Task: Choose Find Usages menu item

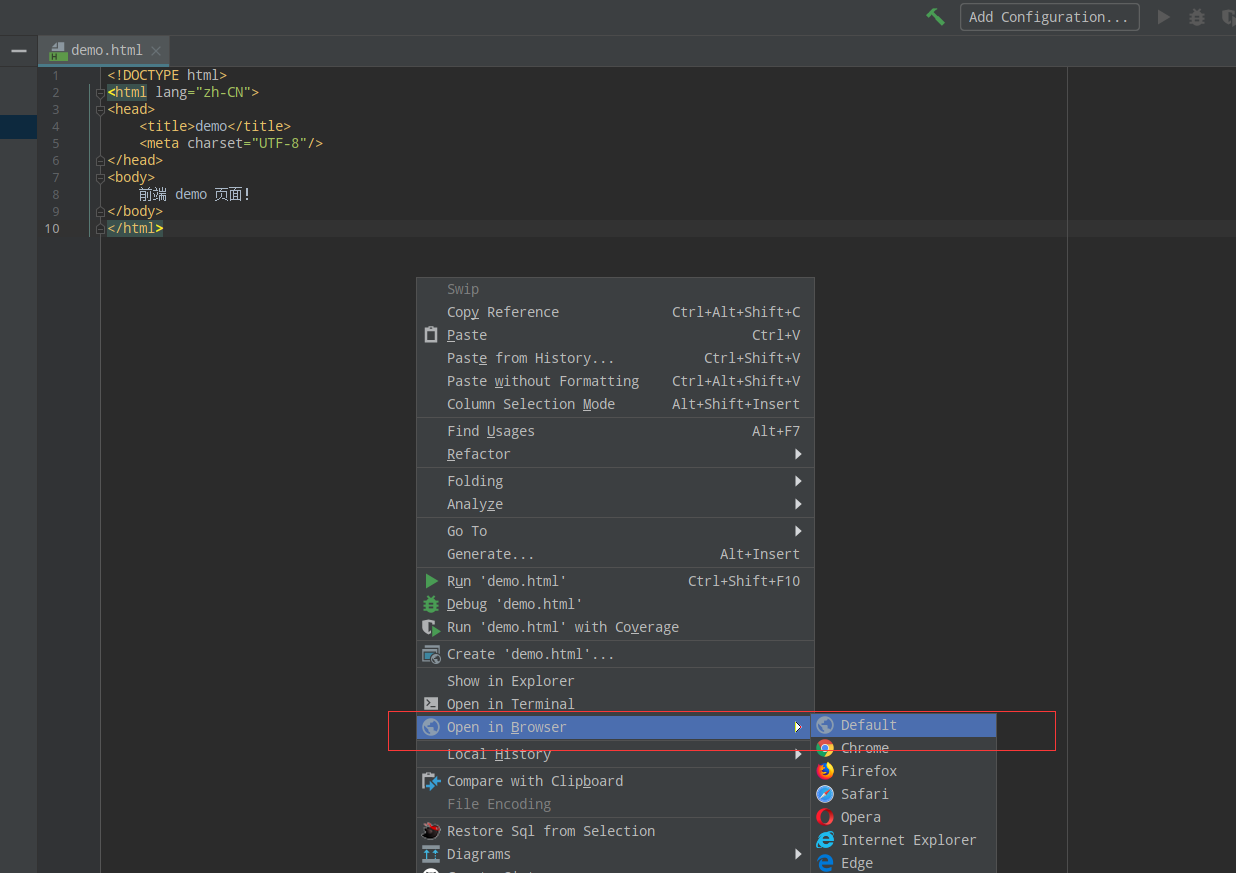Action: pyautogui.click(x=615, y=431)
